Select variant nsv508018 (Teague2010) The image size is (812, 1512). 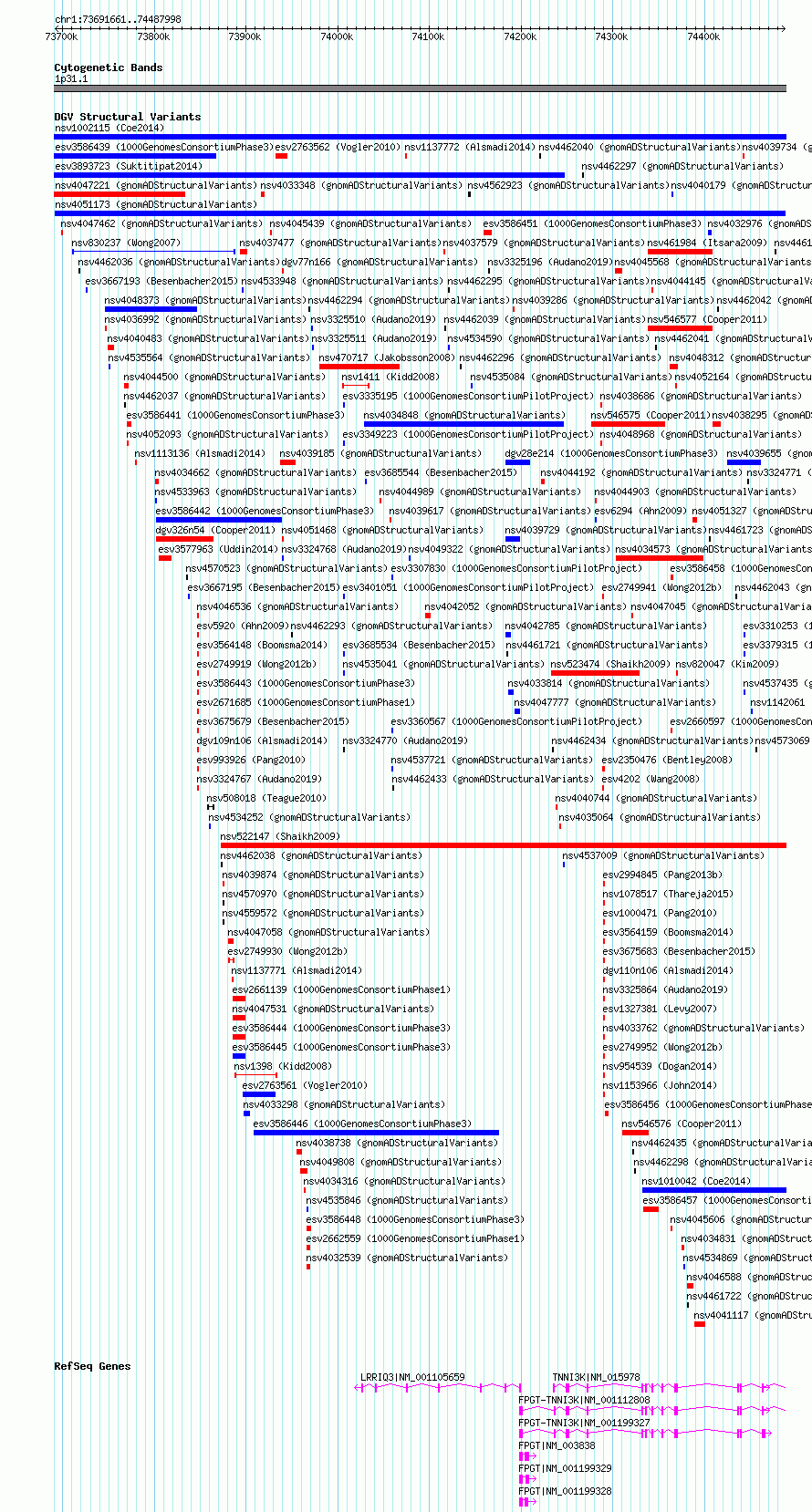(x=265, y=798)
